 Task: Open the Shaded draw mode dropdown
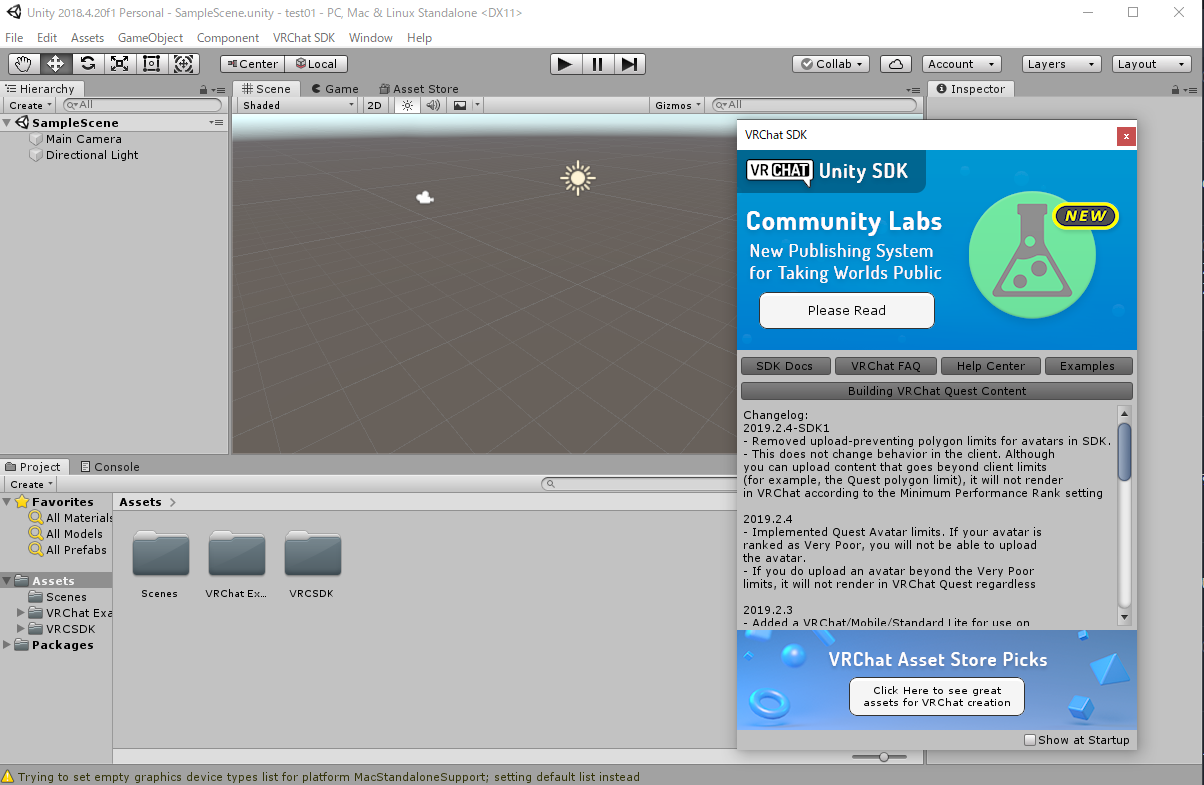click(x=297, y=105)
